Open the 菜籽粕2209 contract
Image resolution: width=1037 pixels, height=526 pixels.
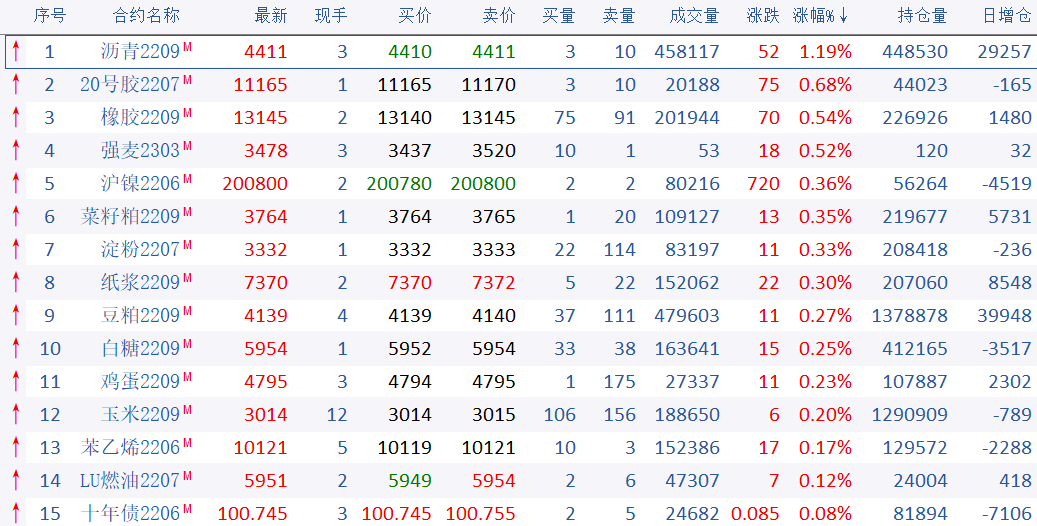coord(130,217)
